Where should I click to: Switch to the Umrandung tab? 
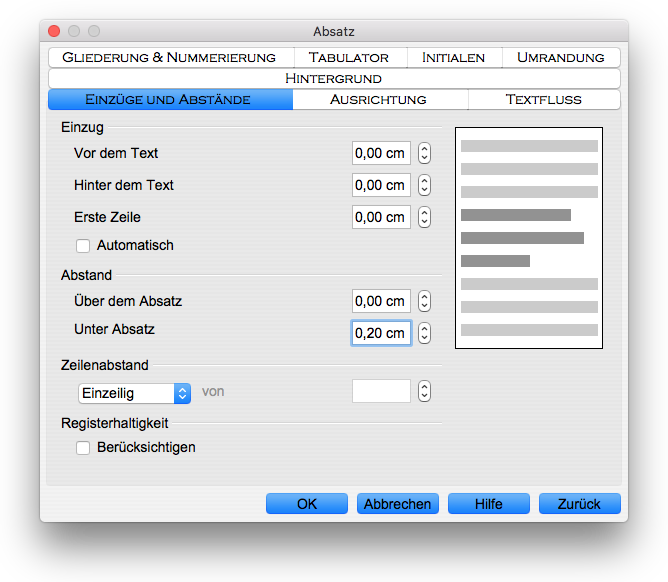click(561, 58)
